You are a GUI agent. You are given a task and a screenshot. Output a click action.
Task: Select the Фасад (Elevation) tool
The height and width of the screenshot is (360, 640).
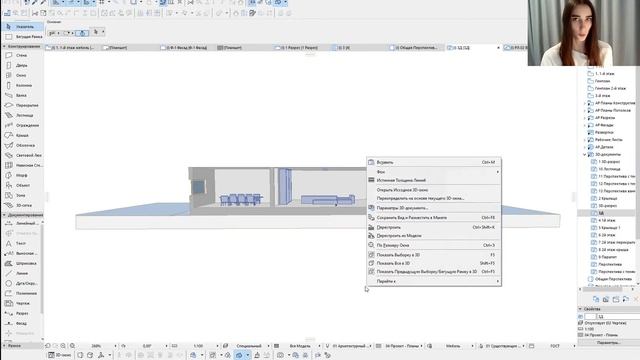coord(21,323)
